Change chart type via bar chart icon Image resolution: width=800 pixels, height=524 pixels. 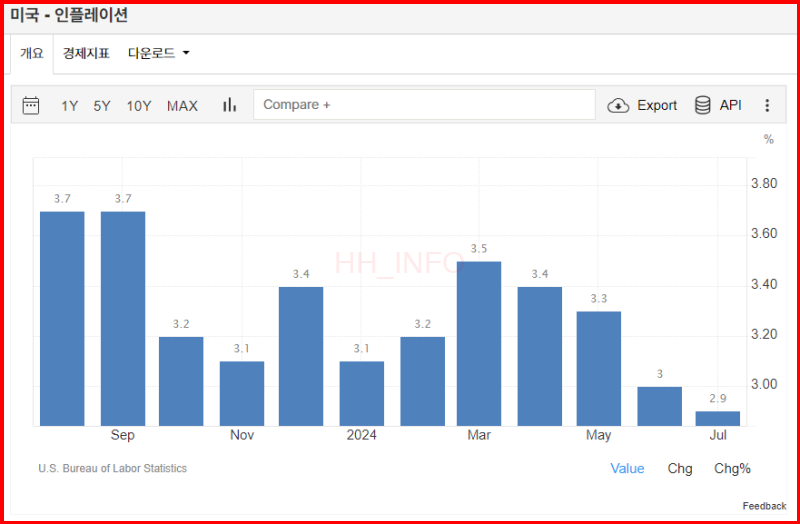230,105
